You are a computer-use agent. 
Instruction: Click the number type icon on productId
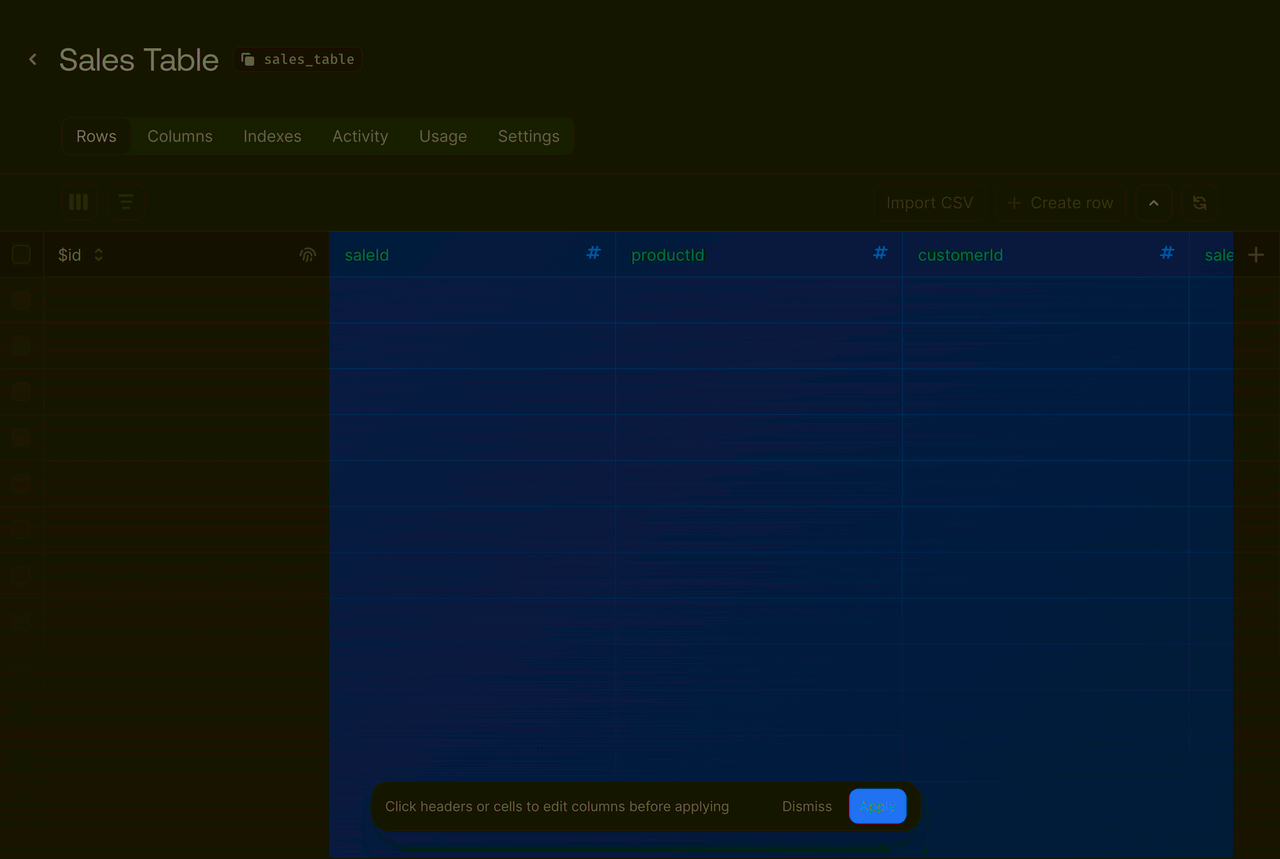tap(880, 253)
